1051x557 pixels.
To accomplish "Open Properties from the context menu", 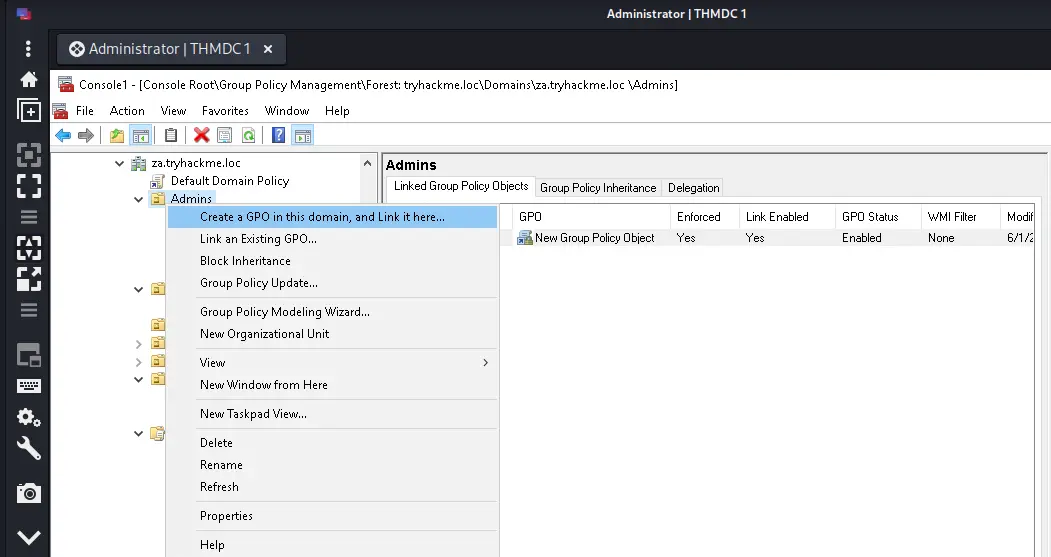I will (x=332, y=516).
